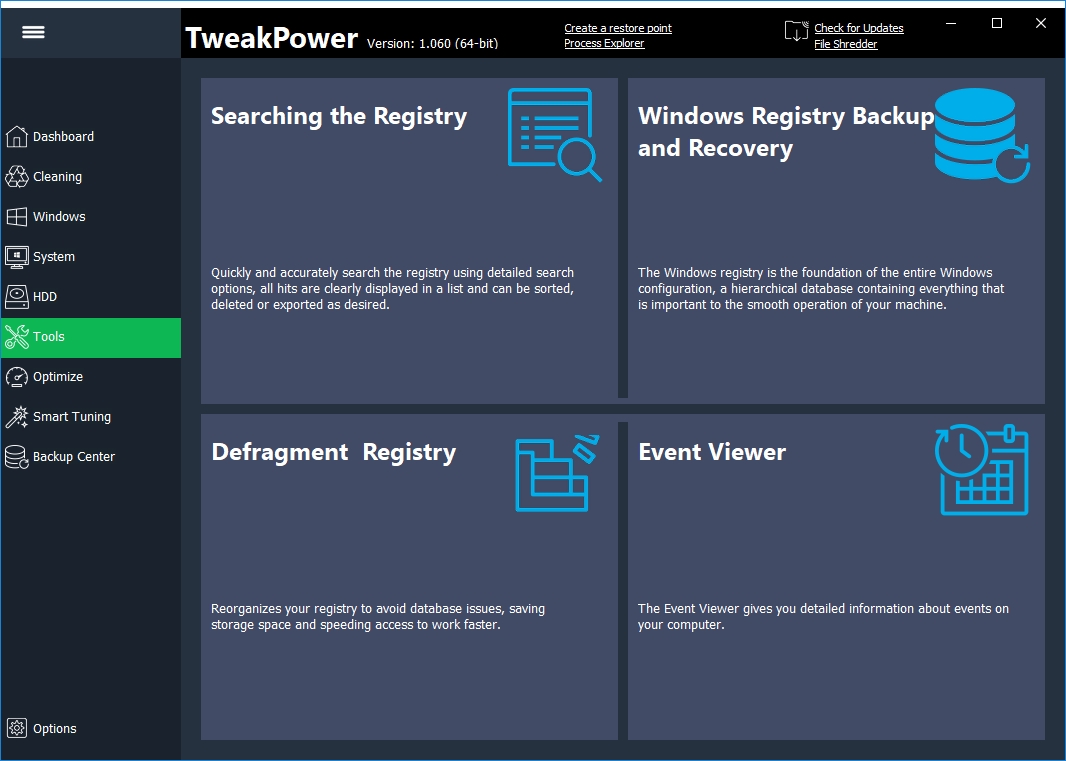Click the TweakPower title text
This screenshot has height=761, width=1066.
click(x=271, y=38)
